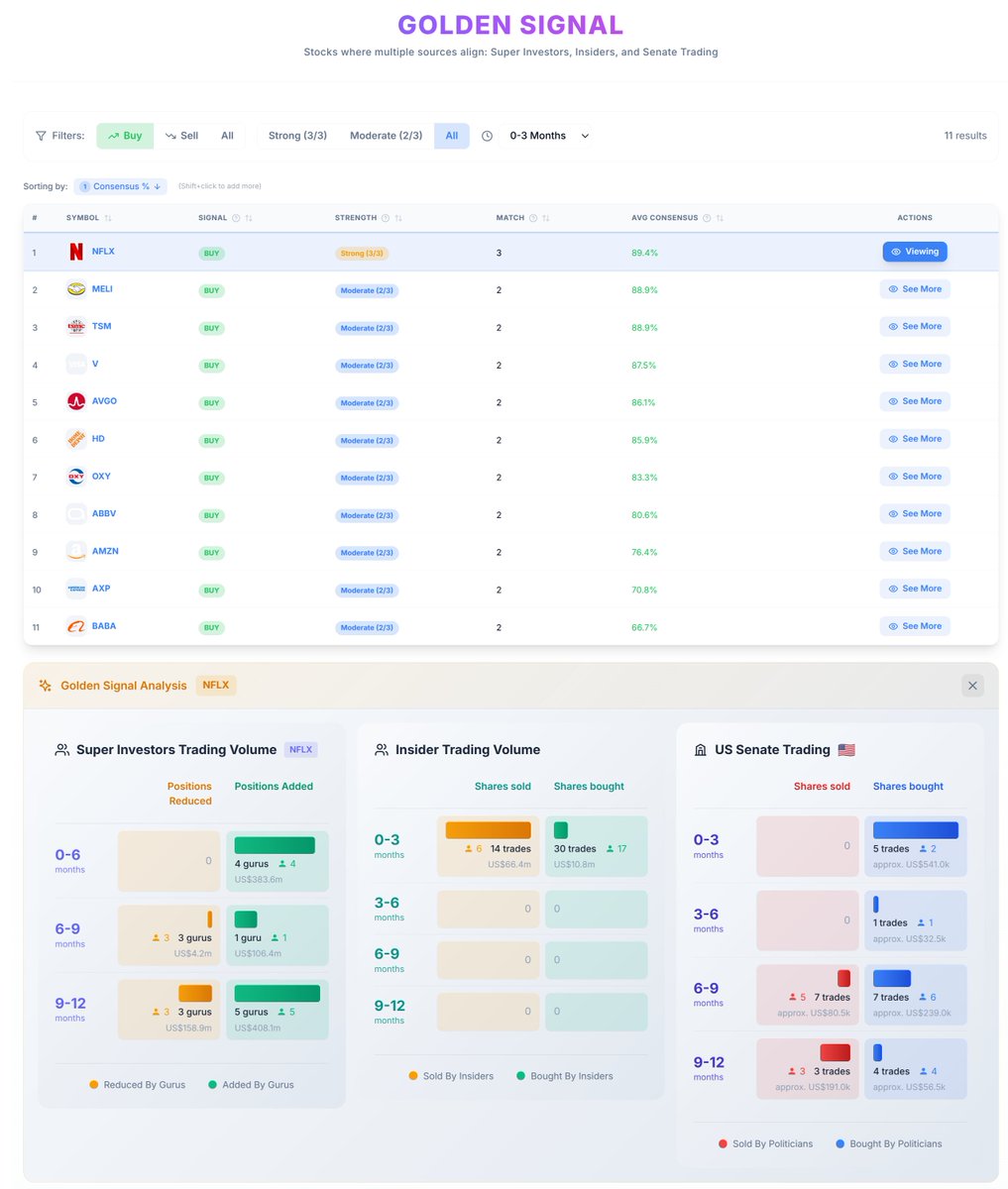The width and height of the screenshot is (1008, 1189).
Task: Click the Signal column help icon
Action: pos(236,218)
